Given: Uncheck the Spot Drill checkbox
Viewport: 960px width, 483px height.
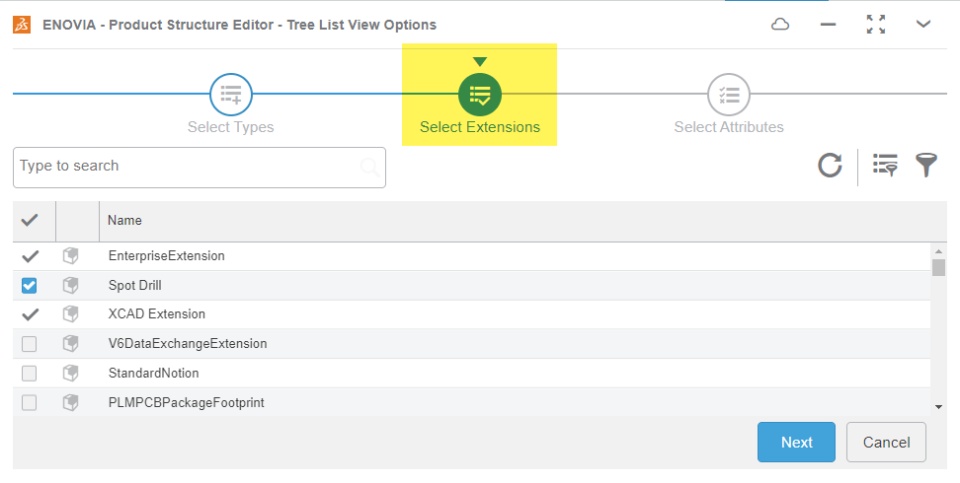Looking at the screenshot, I should click(29, 286).
